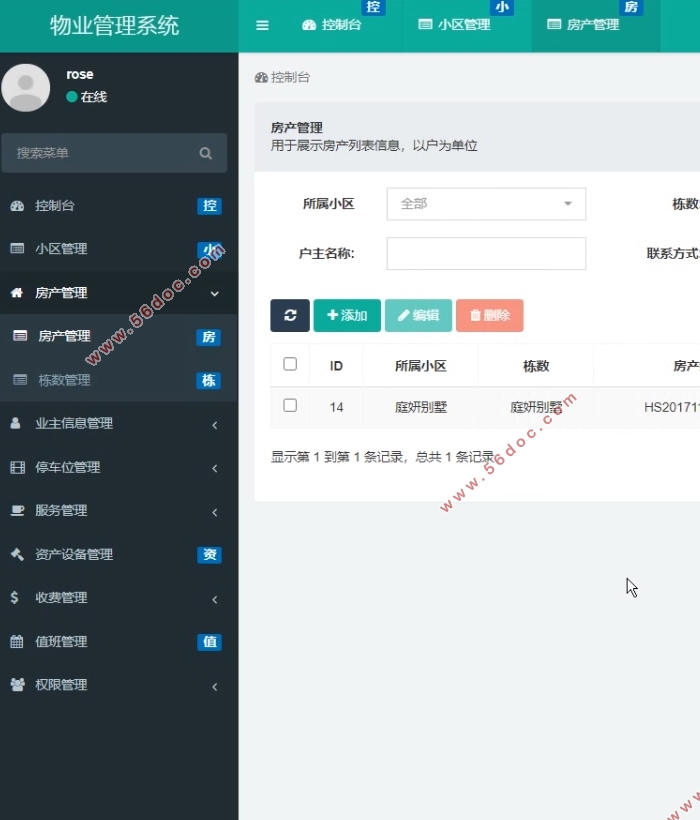The width and height of the screenshot is (700, 820).
Task: Click the green 添加 button
Action: coord(347,315)
